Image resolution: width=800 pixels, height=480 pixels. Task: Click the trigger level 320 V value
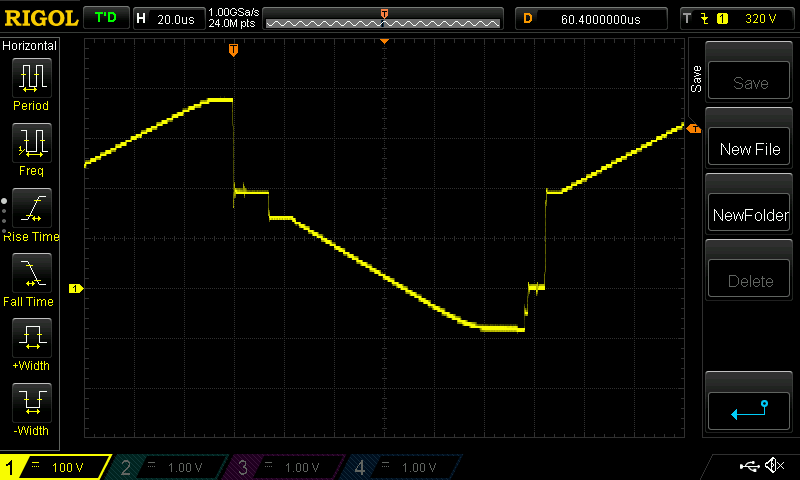pyautogui.click(x=760, y=19)
